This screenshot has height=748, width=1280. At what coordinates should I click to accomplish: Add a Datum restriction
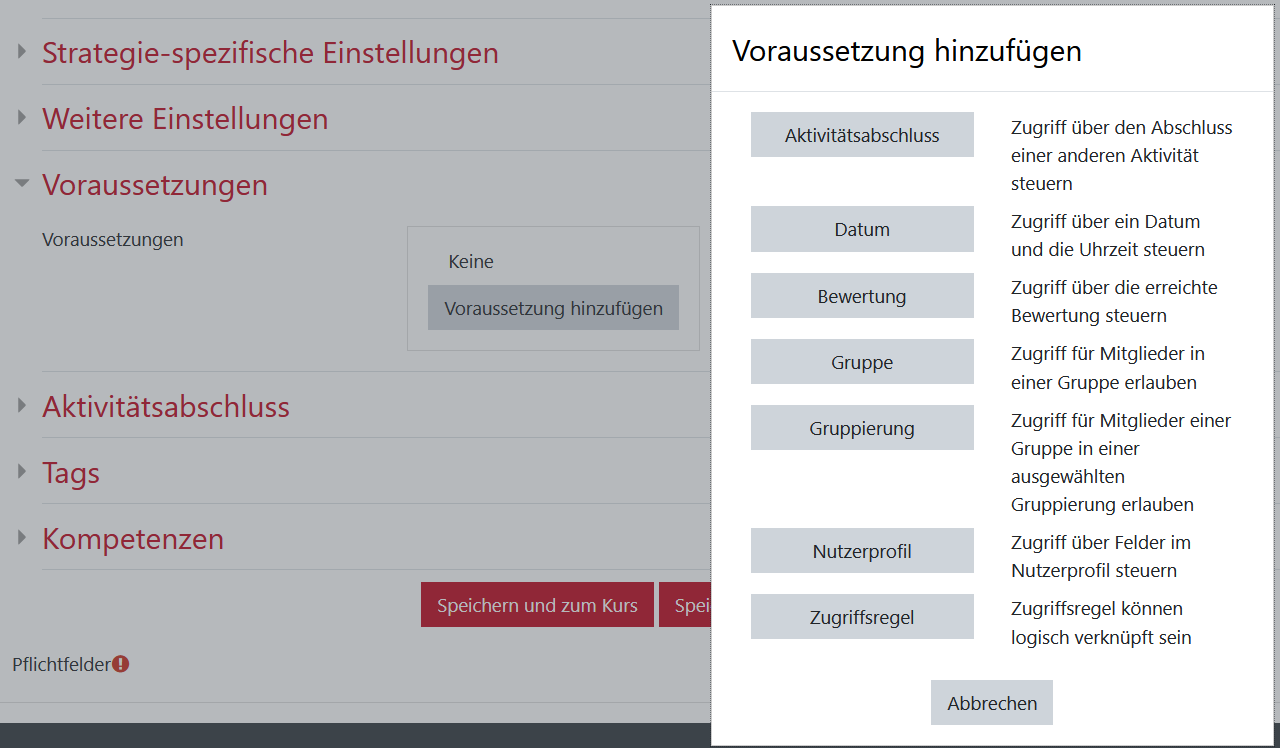(x=862, y=229)
